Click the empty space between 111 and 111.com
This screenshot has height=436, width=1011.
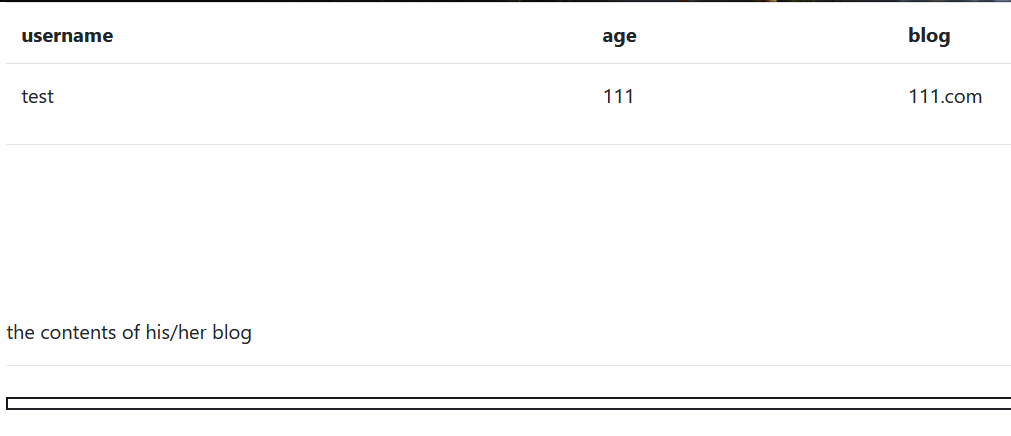point(771,97)
